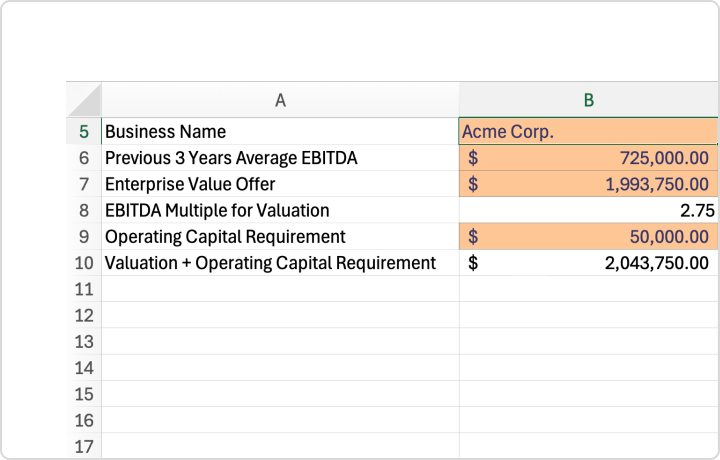Click the EBITDA Multiple for Valuation cell

280,210
